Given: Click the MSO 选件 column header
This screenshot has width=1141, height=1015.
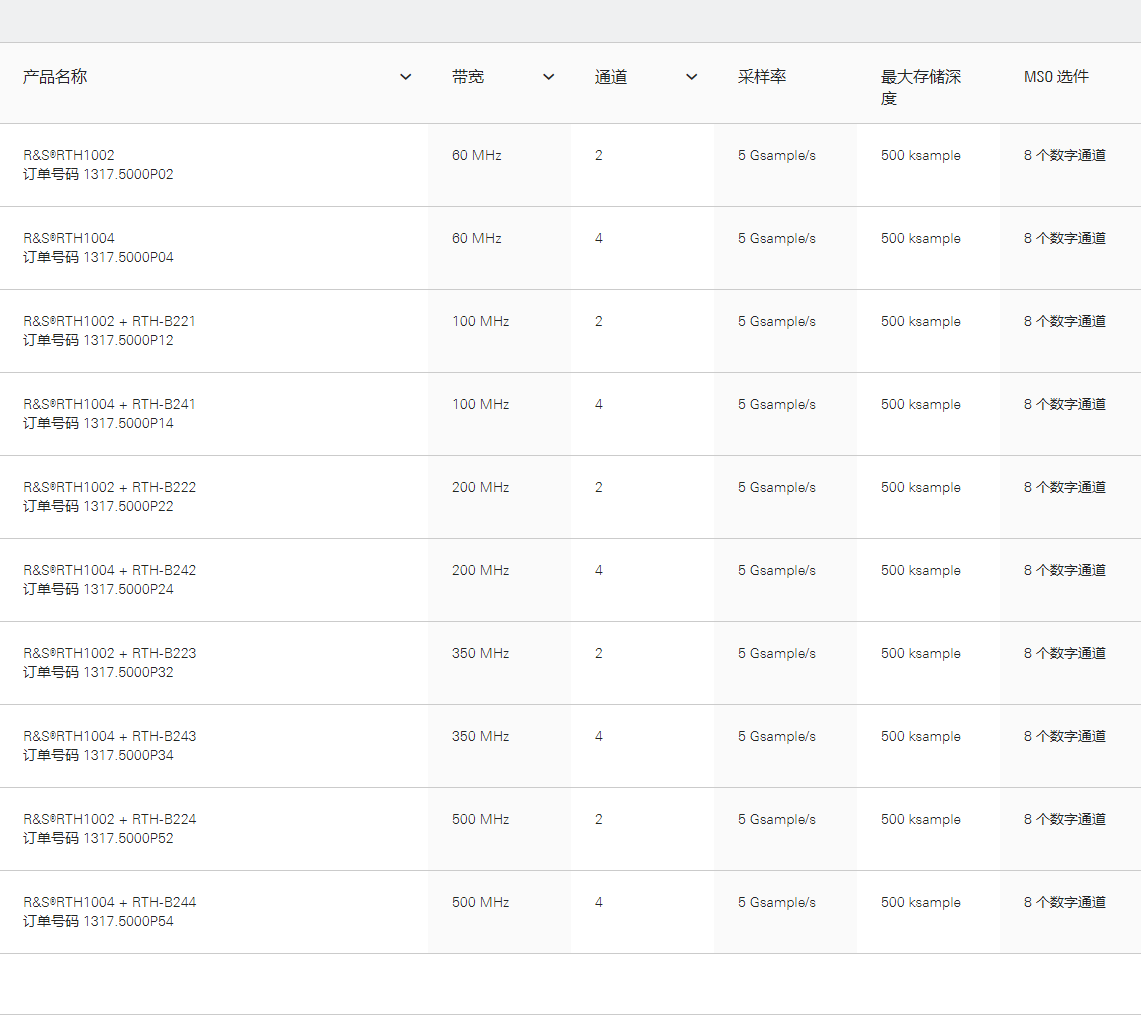Looking at the screenshot, I should pos(1056,76).
